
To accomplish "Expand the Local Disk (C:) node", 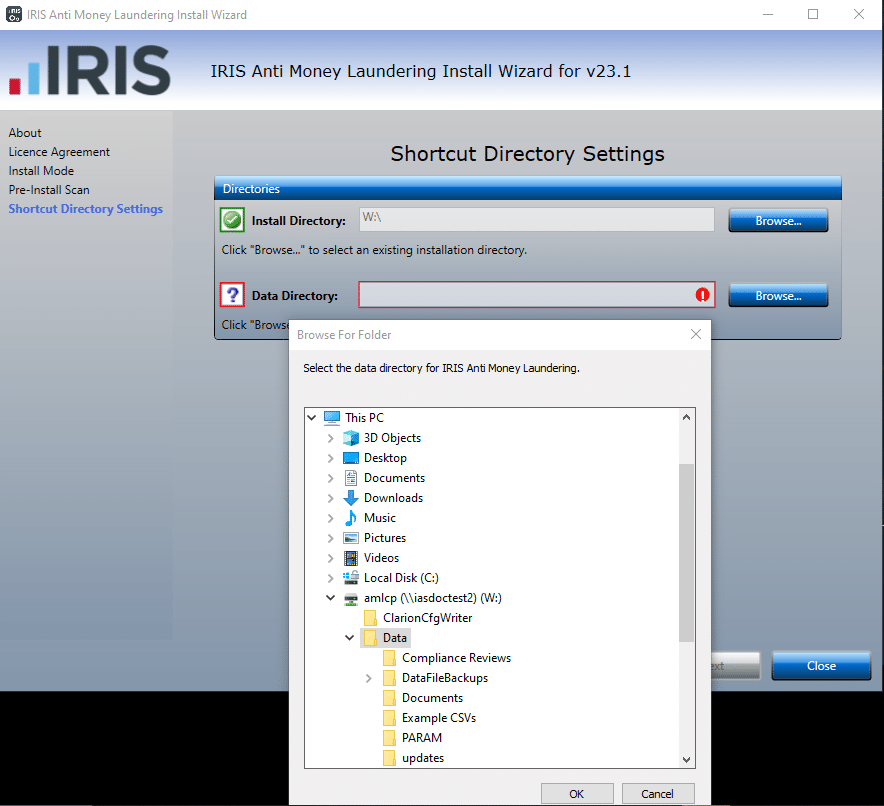I will point(331,578).
